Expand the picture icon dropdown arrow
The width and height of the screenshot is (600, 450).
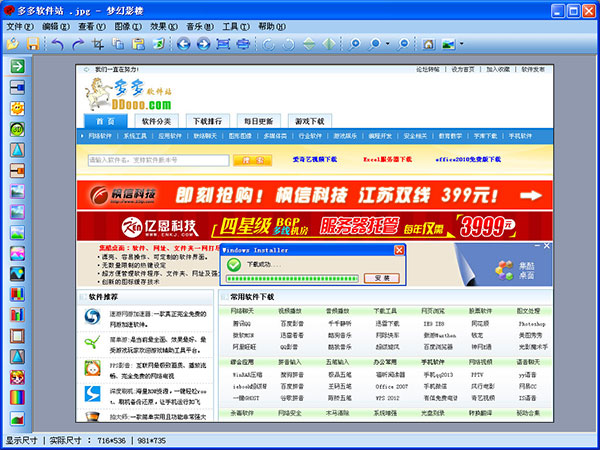coord(461,44)
